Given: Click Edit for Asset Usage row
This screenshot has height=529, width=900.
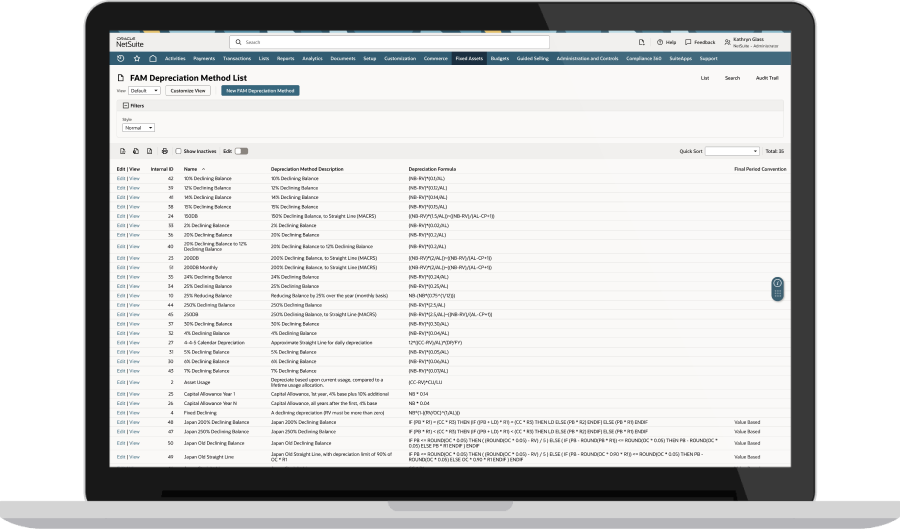Looking at the screenshot, I should (x=121, y=382).
